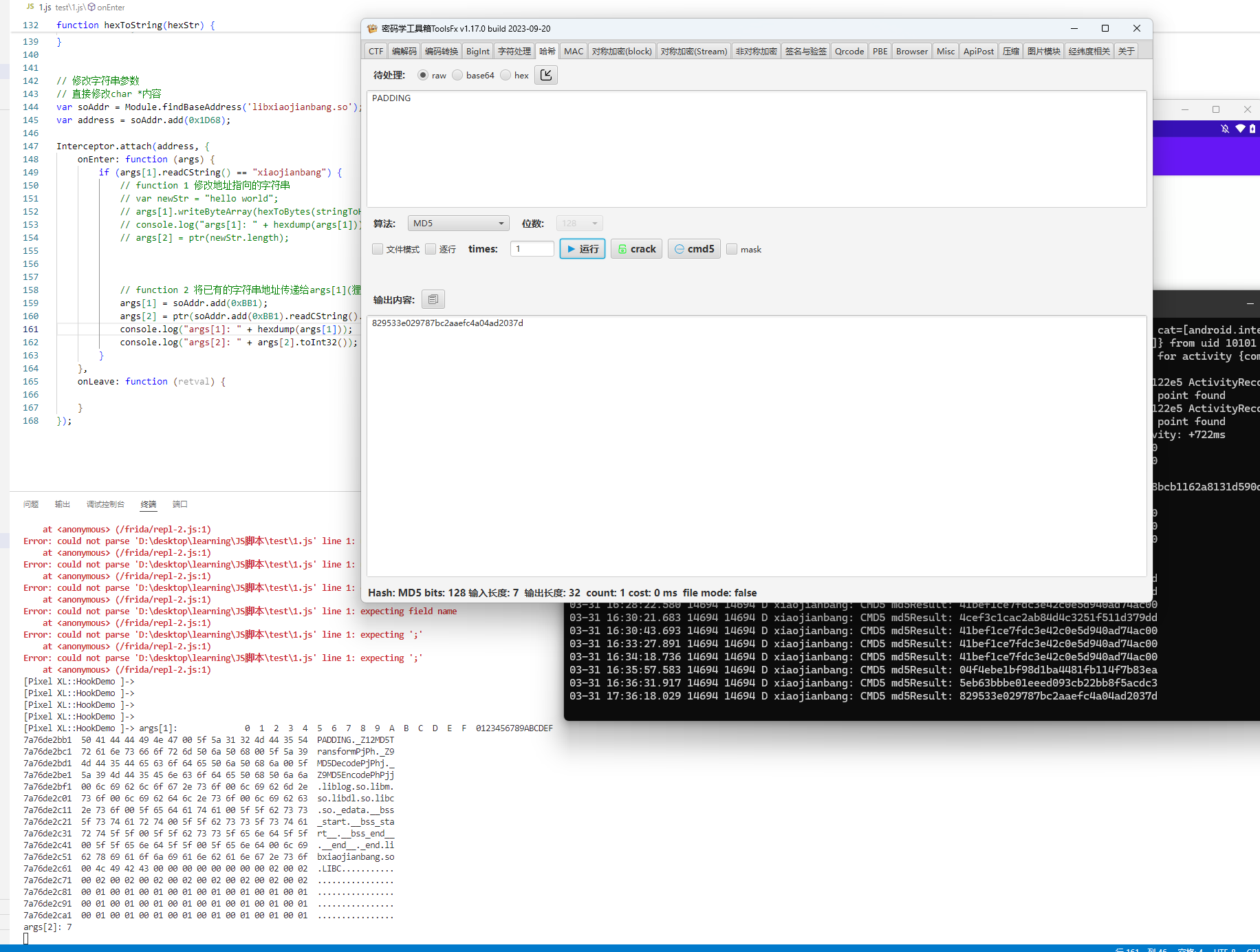
Task: Open the 位数 128 bits dropdown
Action: click(x=579, y=224)
